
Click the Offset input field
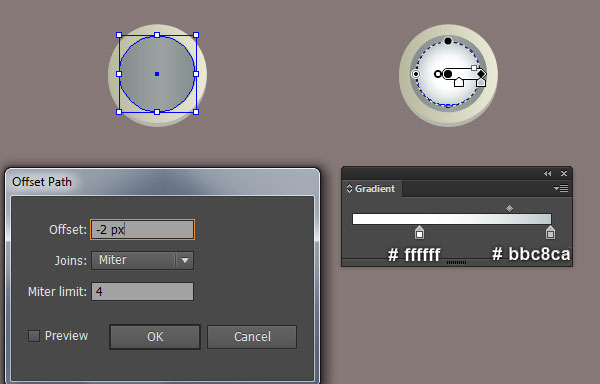[142, 229]
